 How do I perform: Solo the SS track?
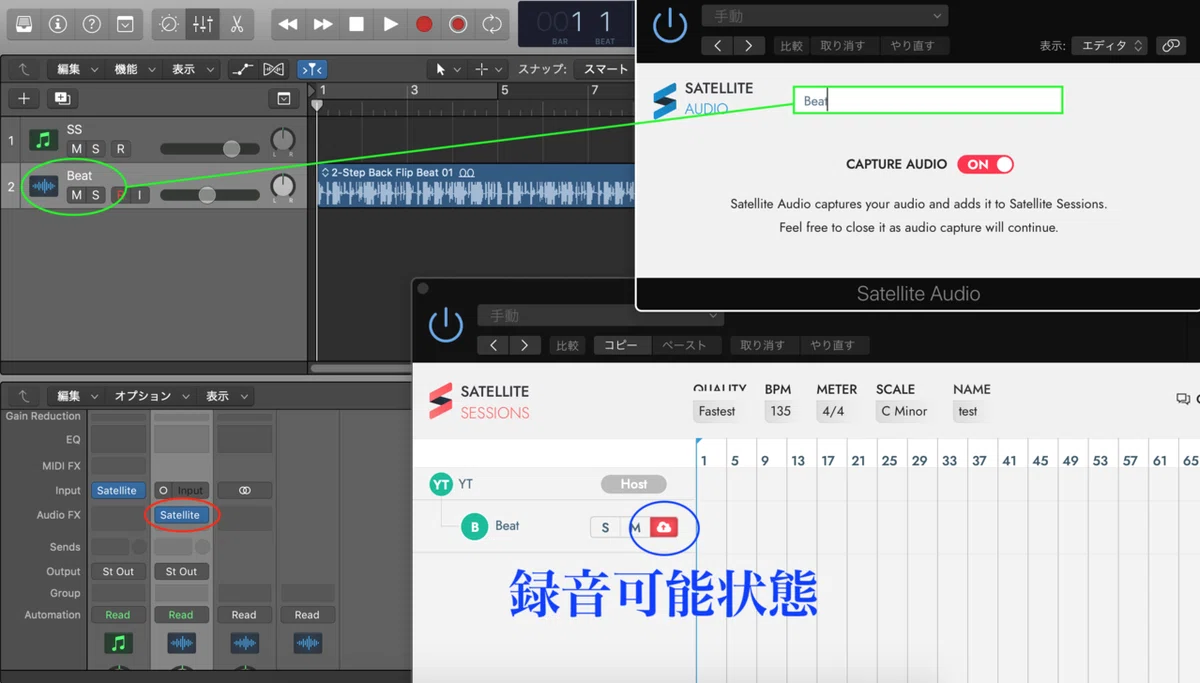(x=96, y=149)
